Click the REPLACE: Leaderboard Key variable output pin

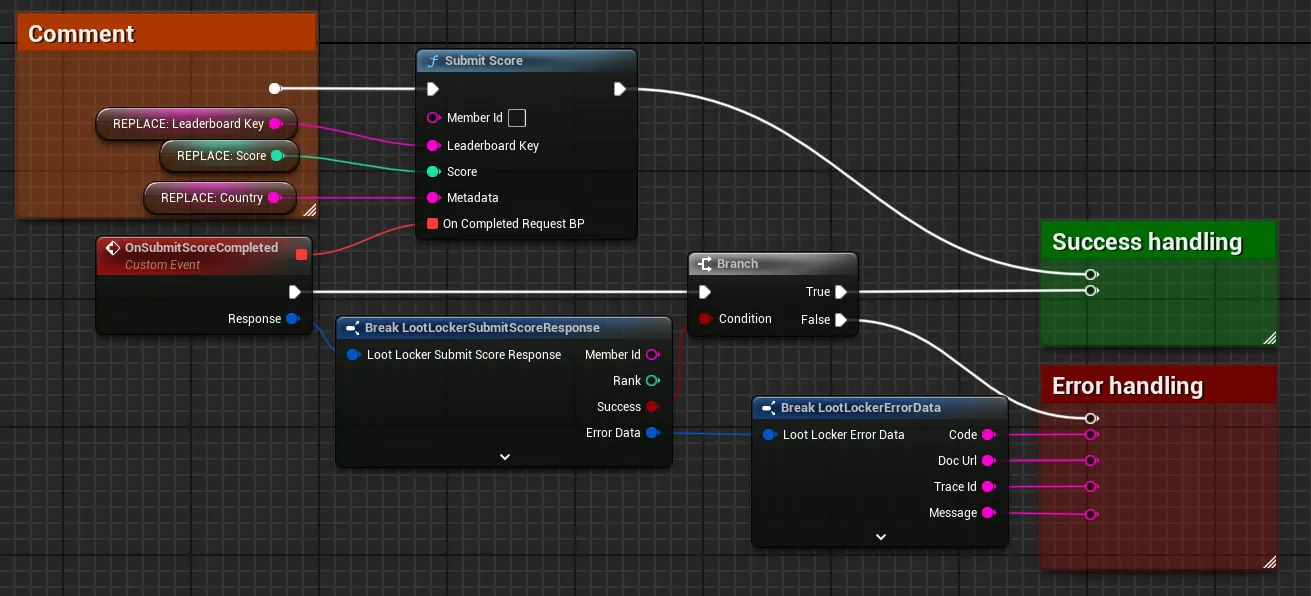click(276, 124)
